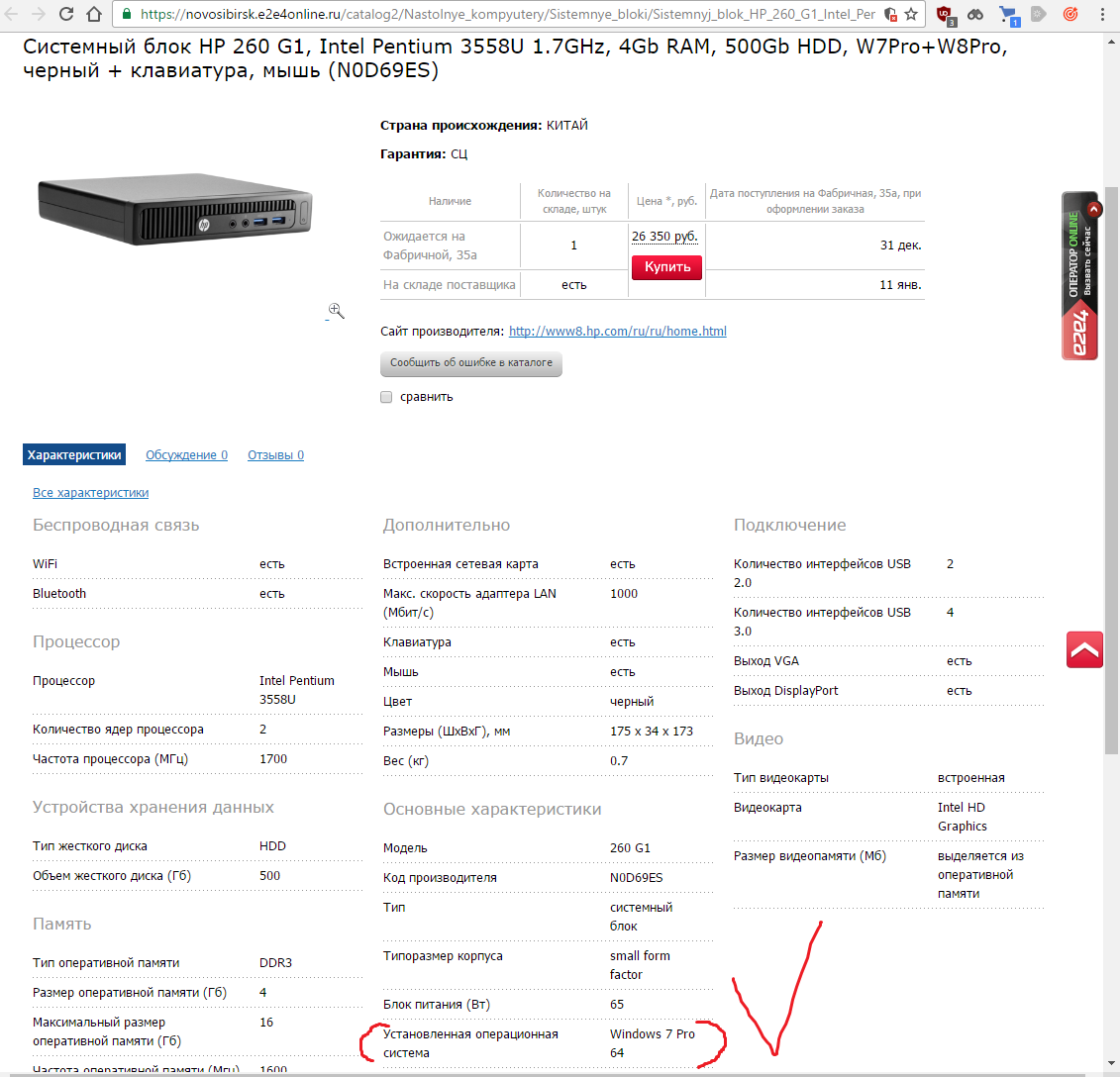The height and width of the screenshot is (1077, 1120).
Task: Tick the 'сравнить' checkbox
Action: tap(386, 397)
